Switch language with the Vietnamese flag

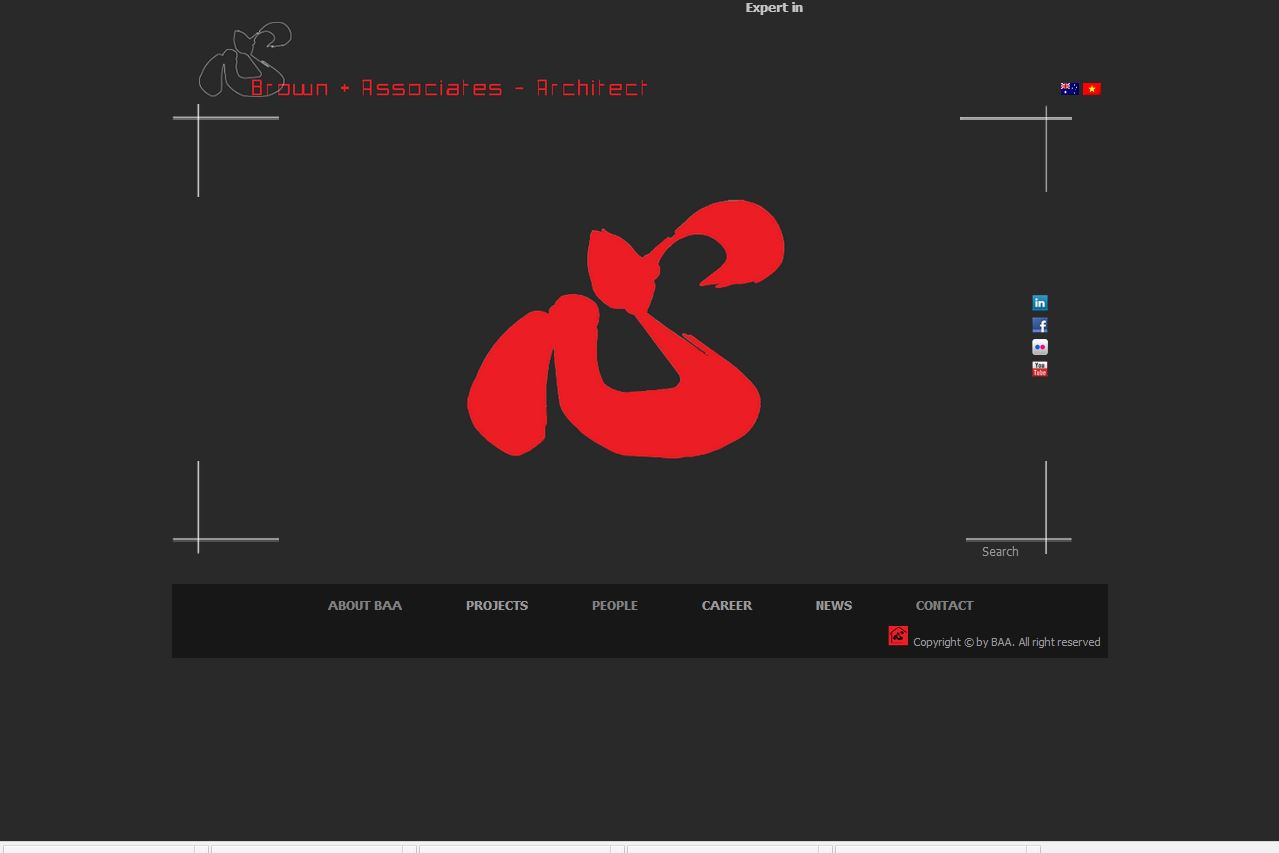coord(1092,88)
